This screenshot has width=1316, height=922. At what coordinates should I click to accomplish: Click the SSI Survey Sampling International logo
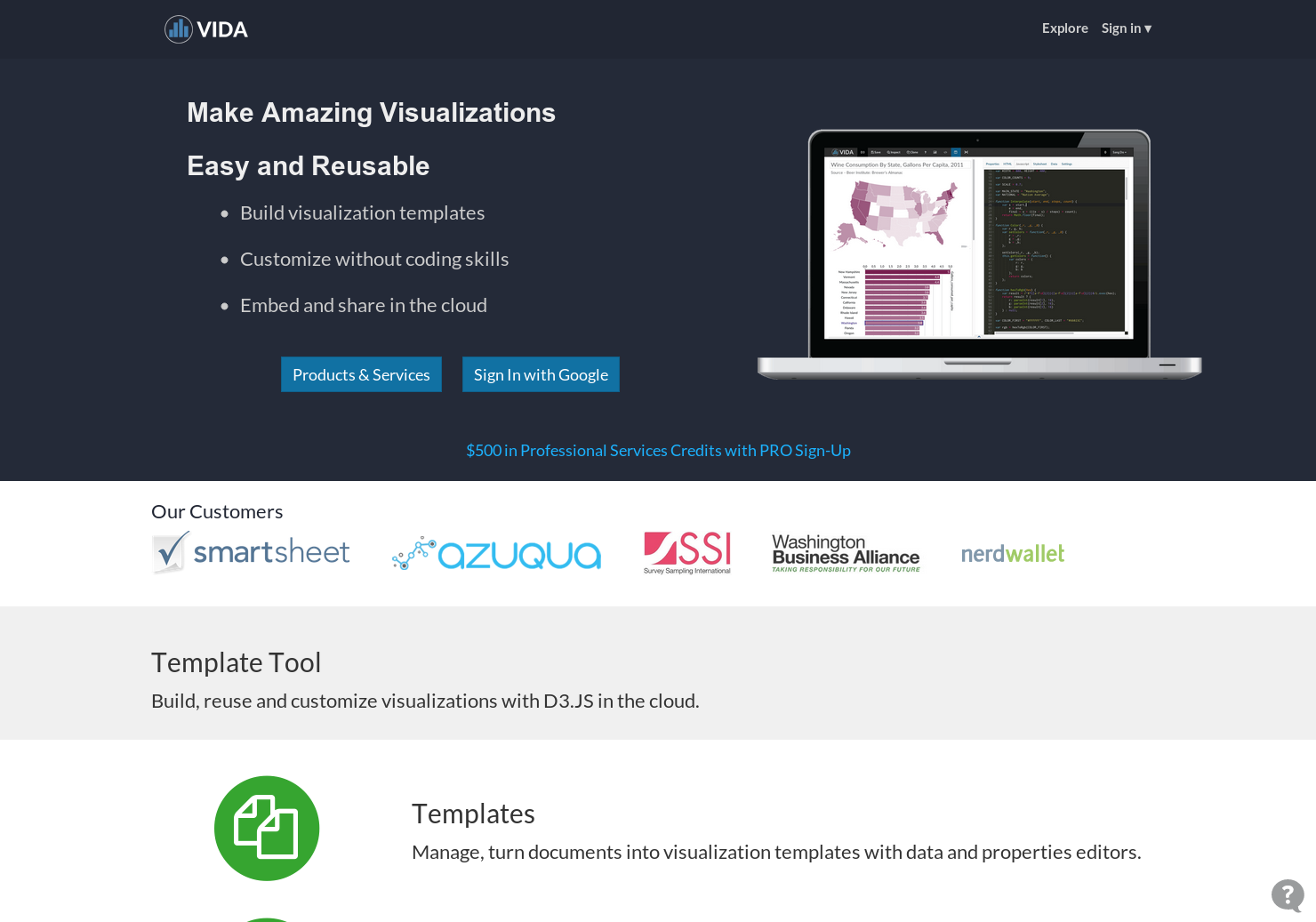[687, 553]
